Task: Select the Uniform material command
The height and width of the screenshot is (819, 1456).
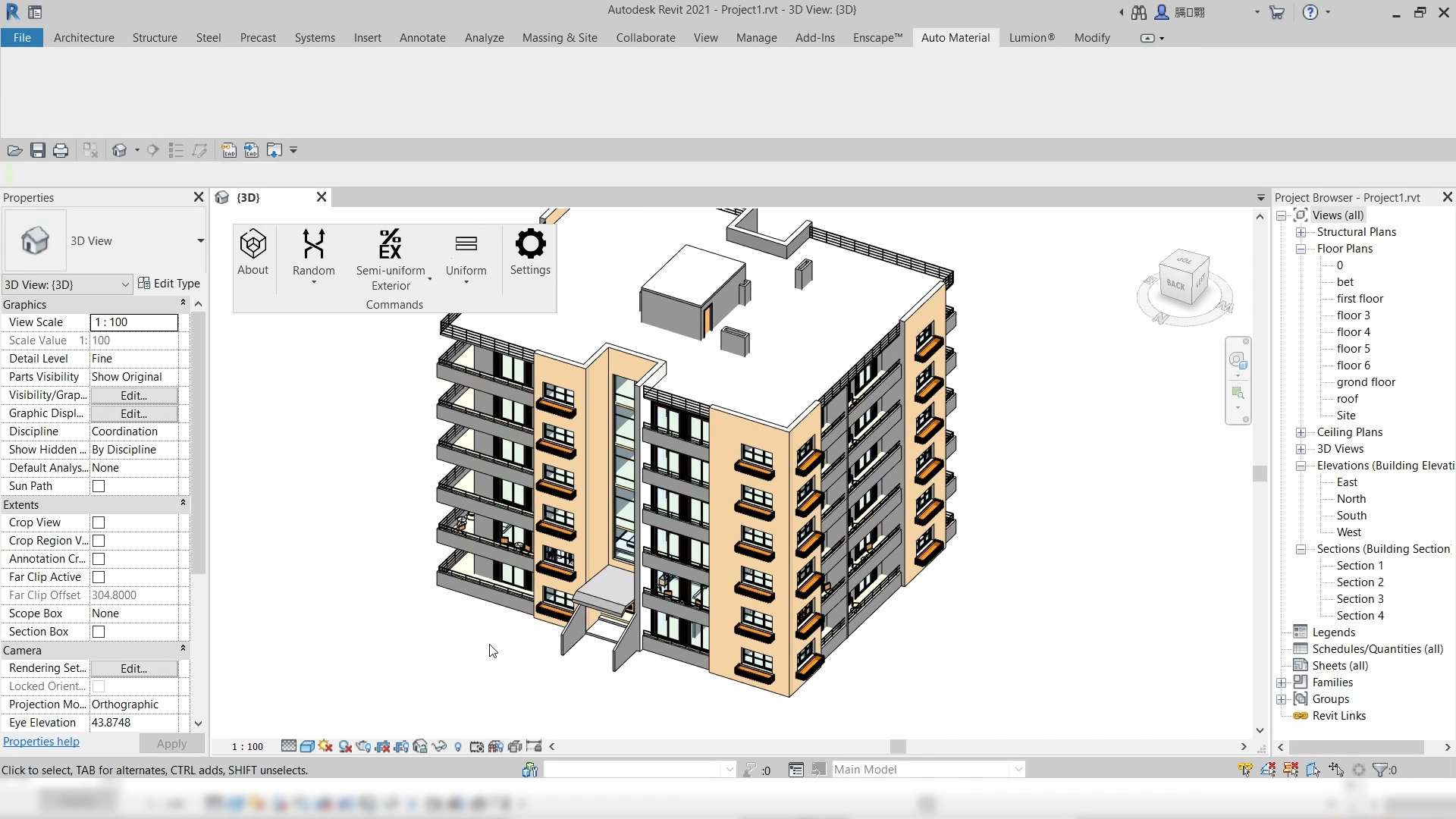Action: 466,254
